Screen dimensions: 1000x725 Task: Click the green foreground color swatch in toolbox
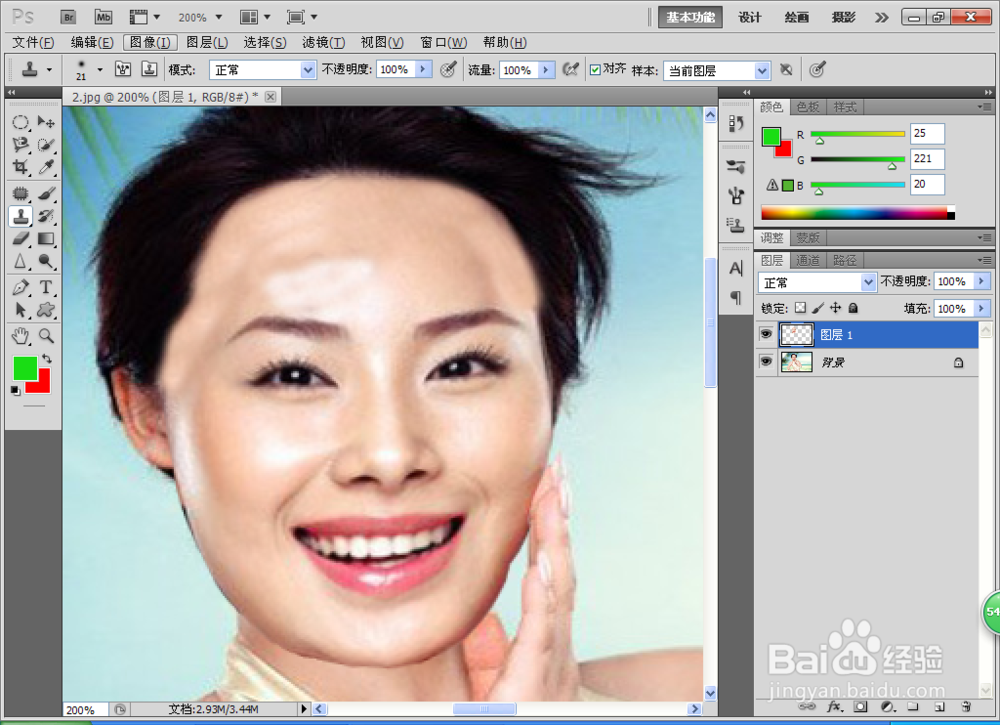(x=25, y=368)
